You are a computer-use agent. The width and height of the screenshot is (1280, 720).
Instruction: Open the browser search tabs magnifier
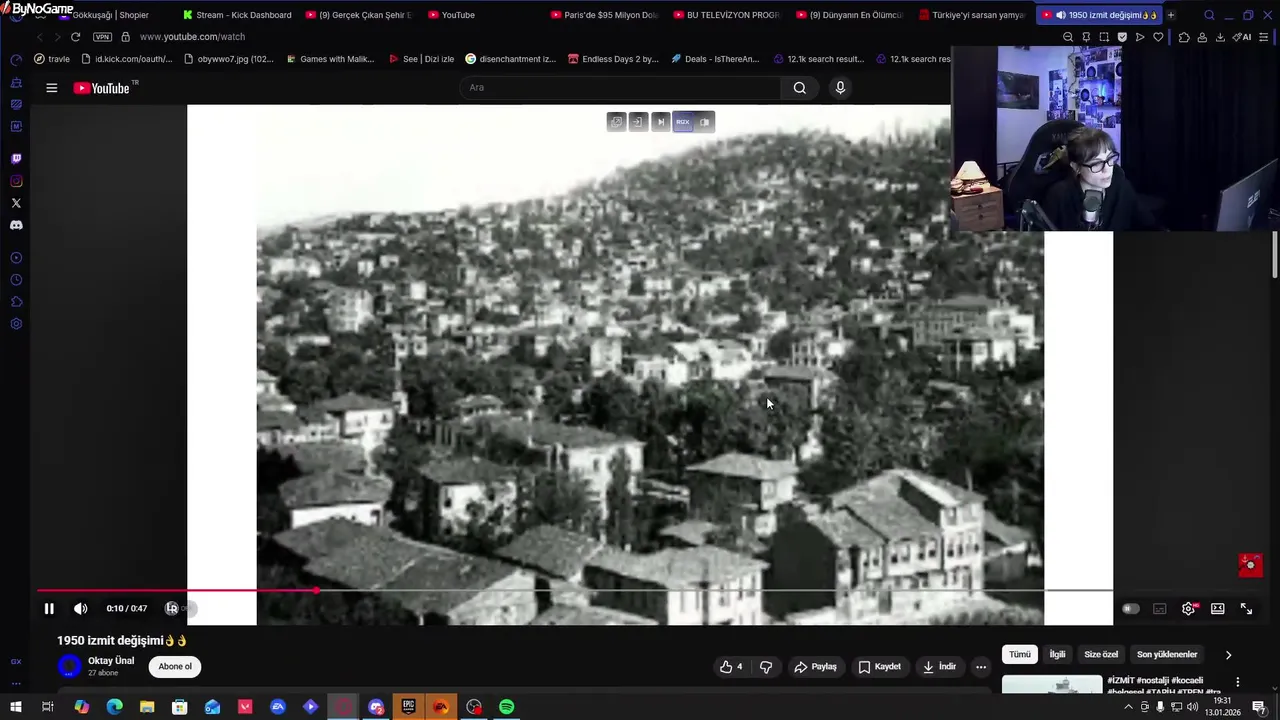pos(1209,15)
